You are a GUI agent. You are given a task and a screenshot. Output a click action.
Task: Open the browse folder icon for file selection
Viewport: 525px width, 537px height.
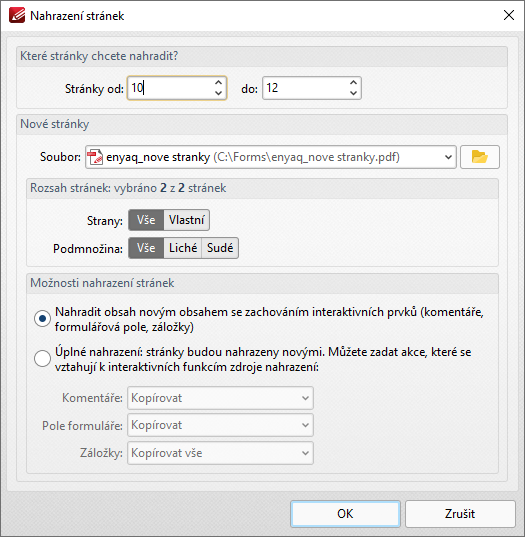(x=479, y=157)
